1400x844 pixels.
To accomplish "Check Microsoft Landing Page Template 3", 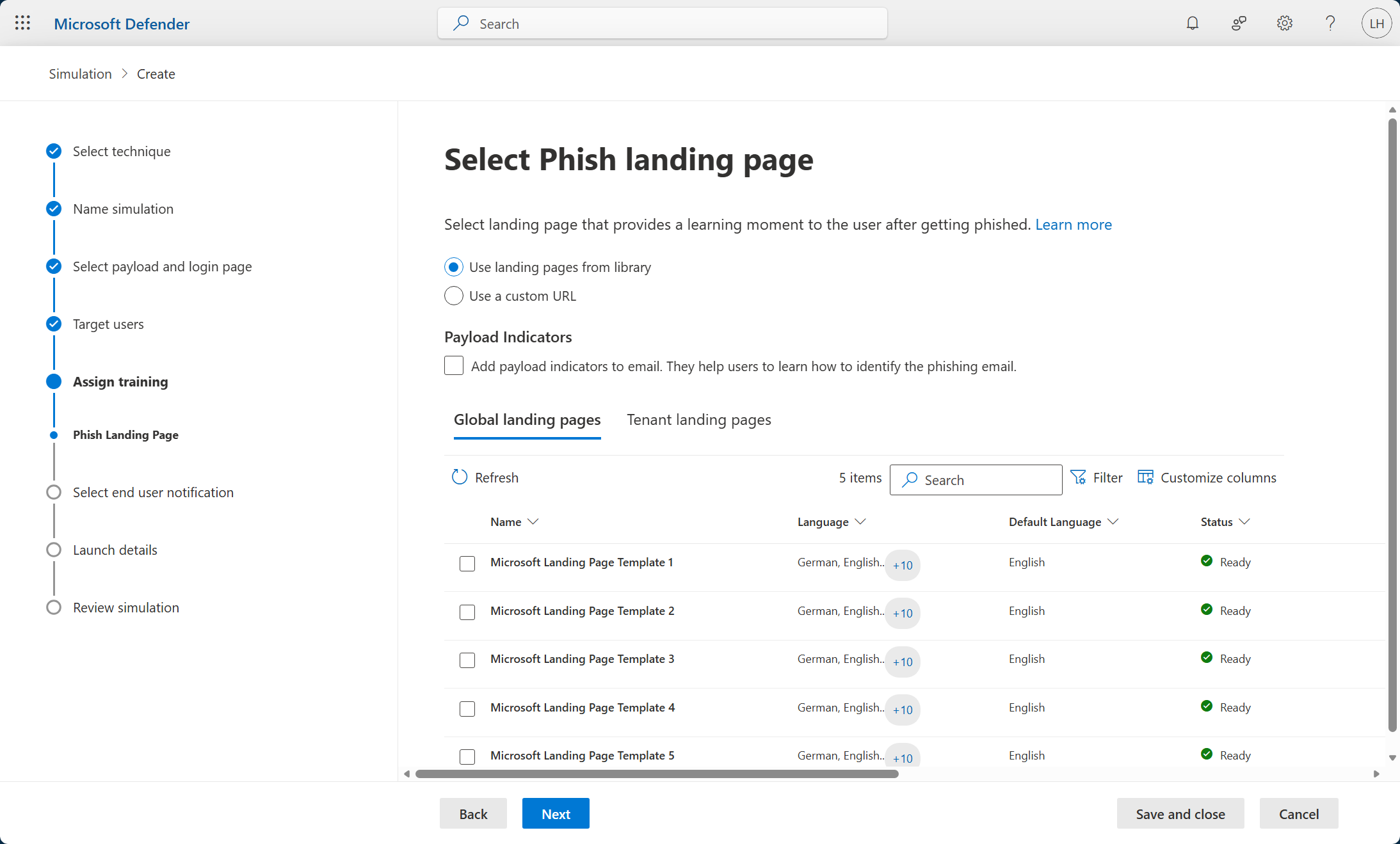I will click(x=467, y=660).
